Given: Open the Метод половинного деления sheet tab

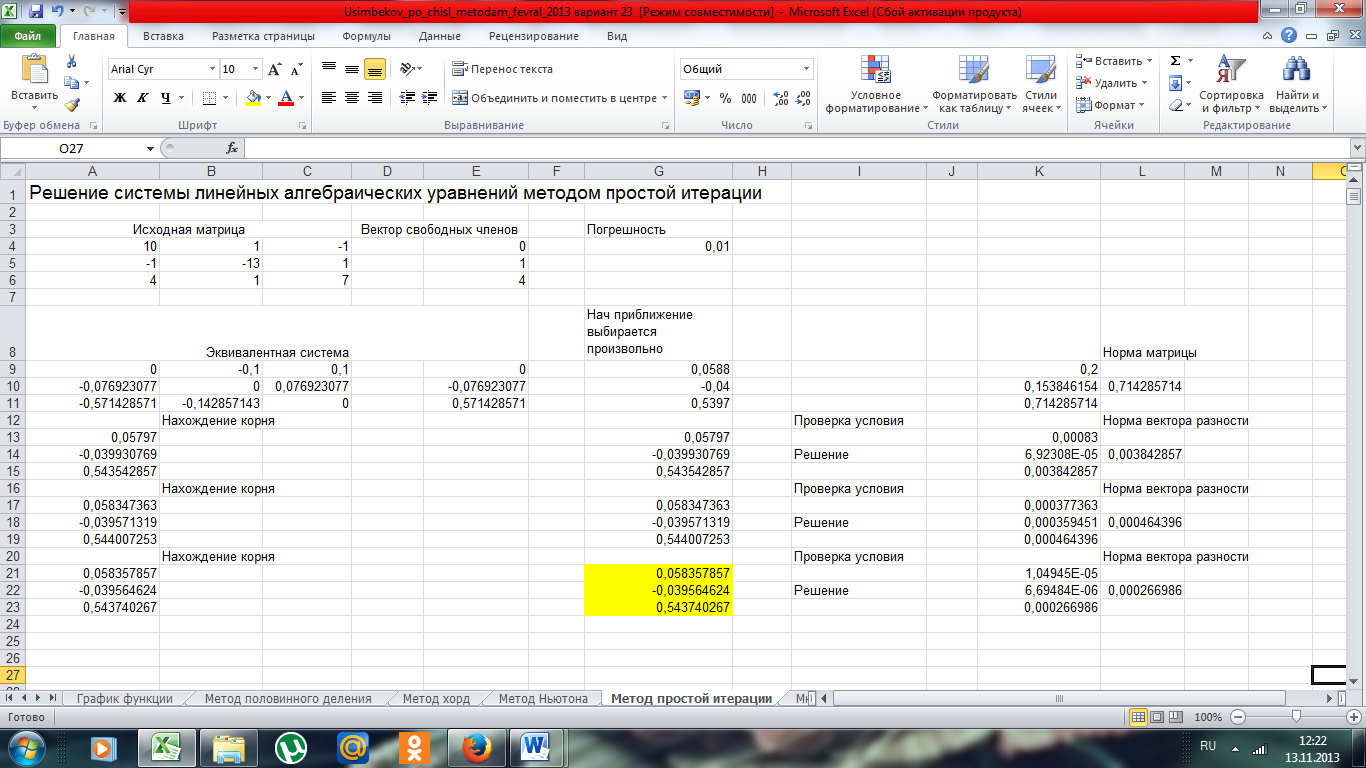Looking at the screenshot, I should pyautogui.click(x=288, y=699).
